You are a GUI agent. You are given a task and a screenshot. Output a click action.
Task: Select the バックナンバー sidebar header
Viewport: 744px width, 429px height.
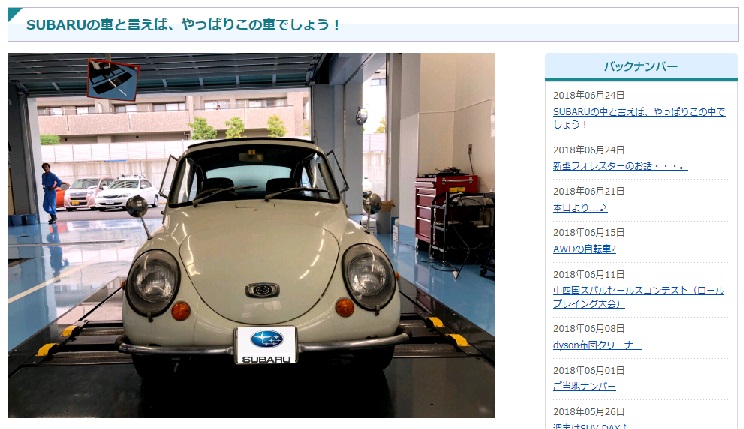point(641,67)
